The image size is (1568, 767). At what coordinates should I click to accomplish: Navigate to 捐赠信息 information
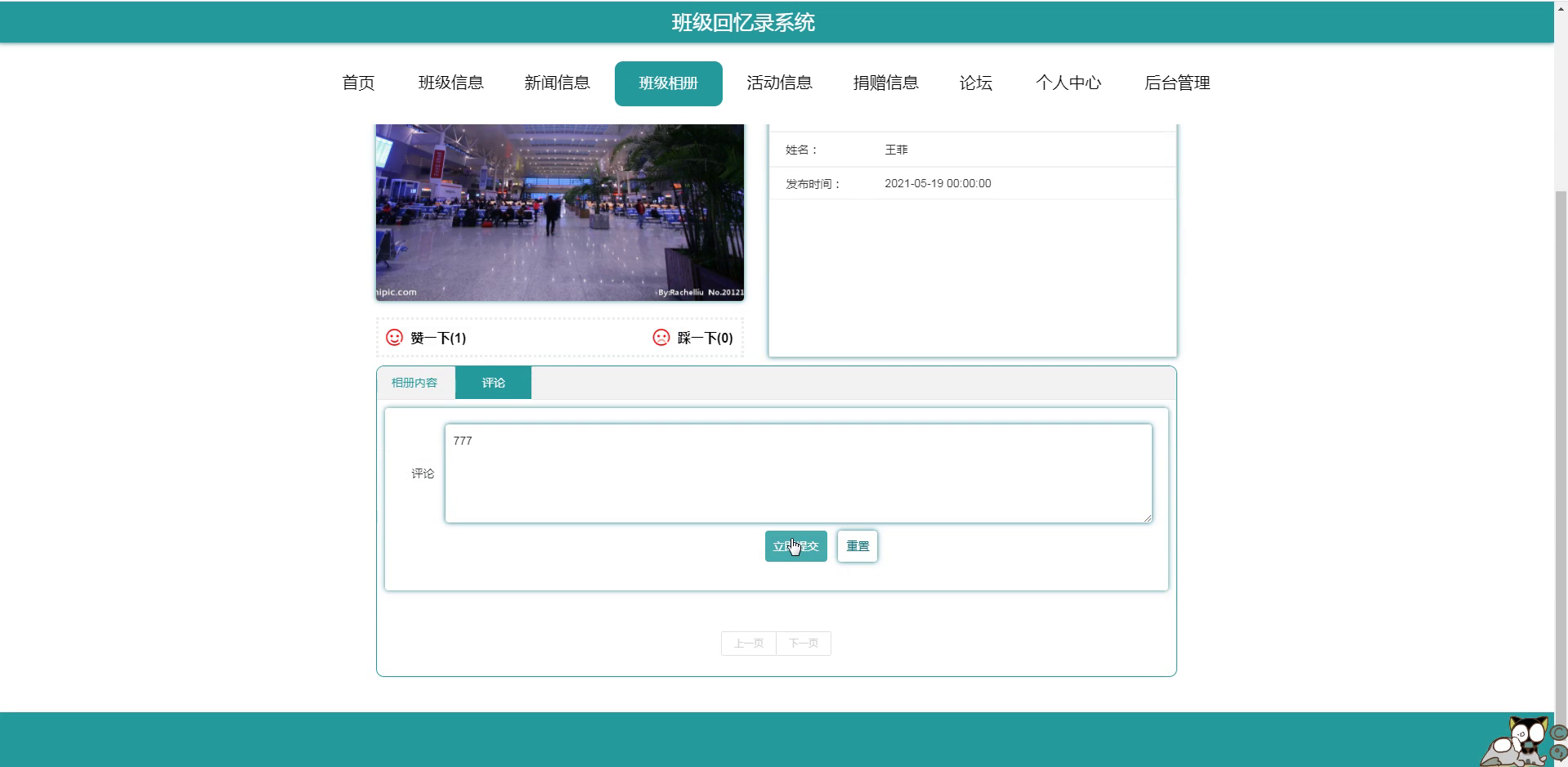pyautogui.click(x=886, y=83)
